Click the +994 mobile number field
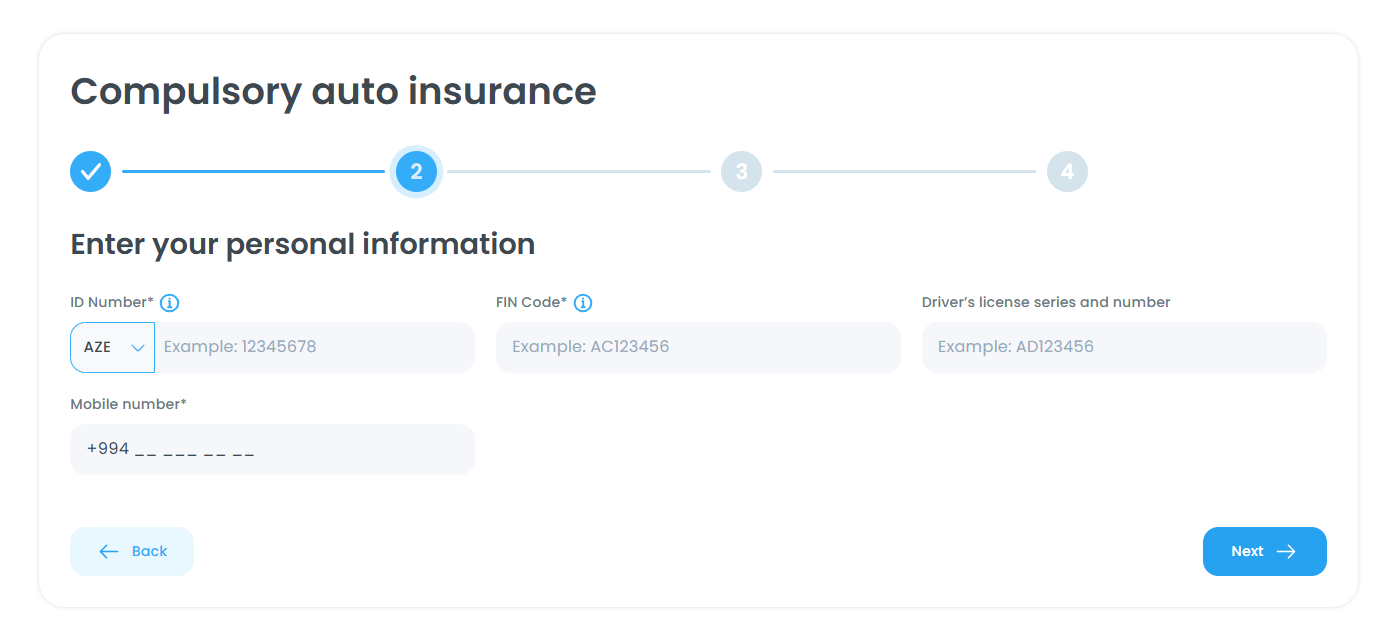This screenshot has height=642, width=1399. pos(272,450)
